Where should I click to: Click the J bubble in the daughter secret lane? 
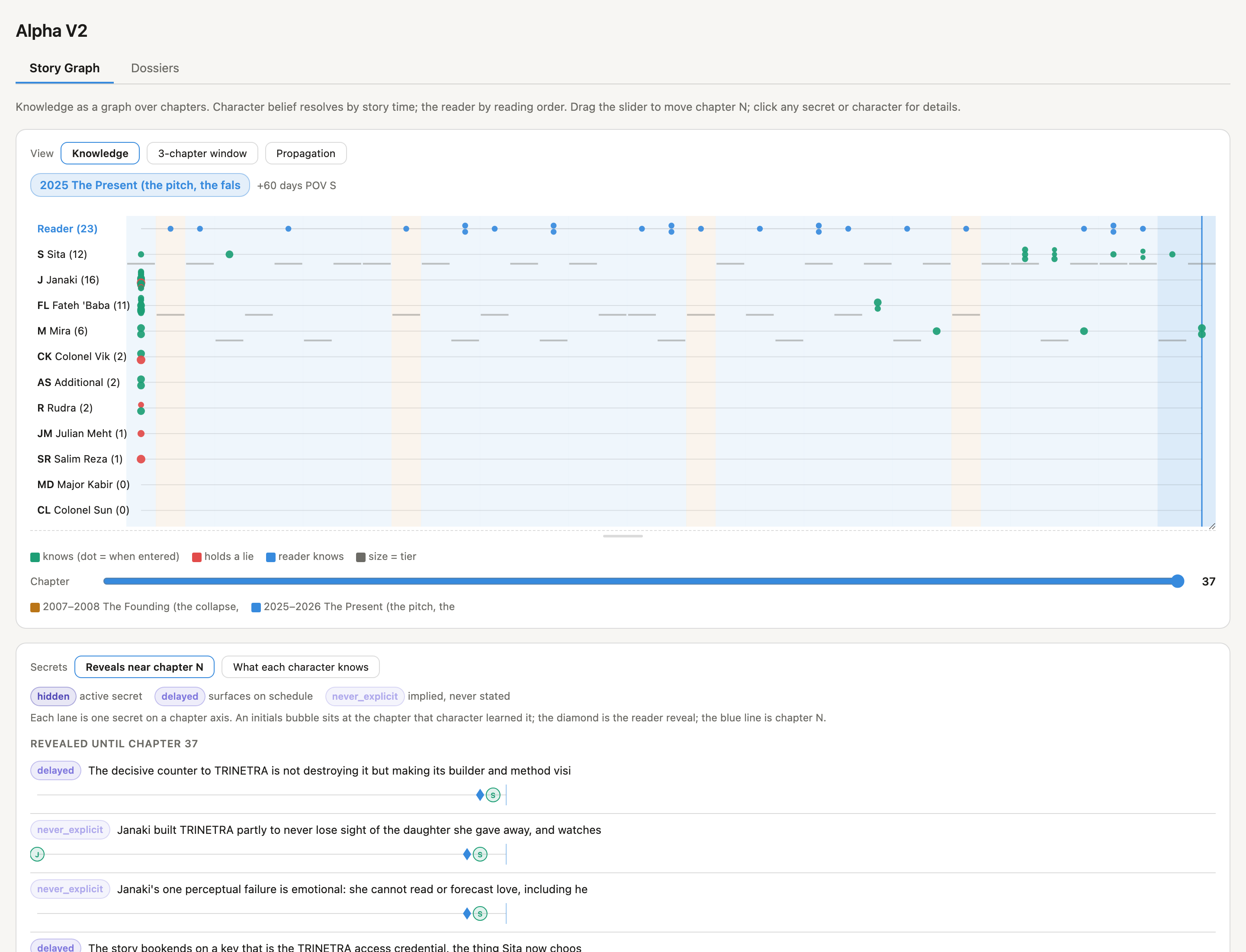37,855
